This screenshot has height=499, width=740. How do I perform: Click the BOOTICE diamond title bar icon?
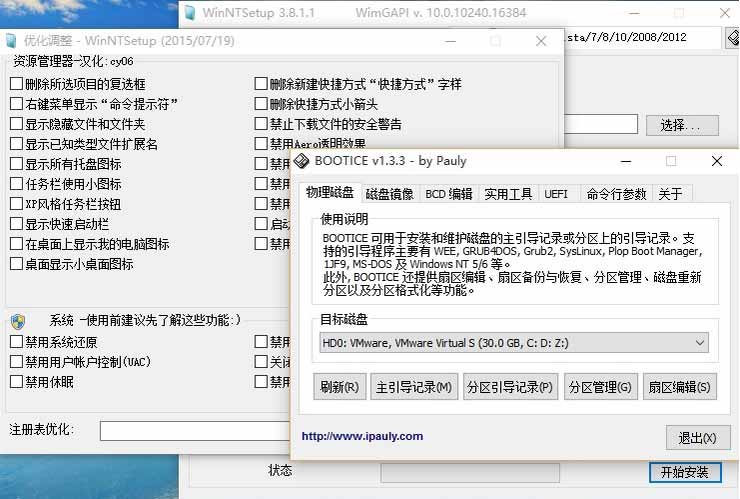pyautogui.click(x=301, y=161)
